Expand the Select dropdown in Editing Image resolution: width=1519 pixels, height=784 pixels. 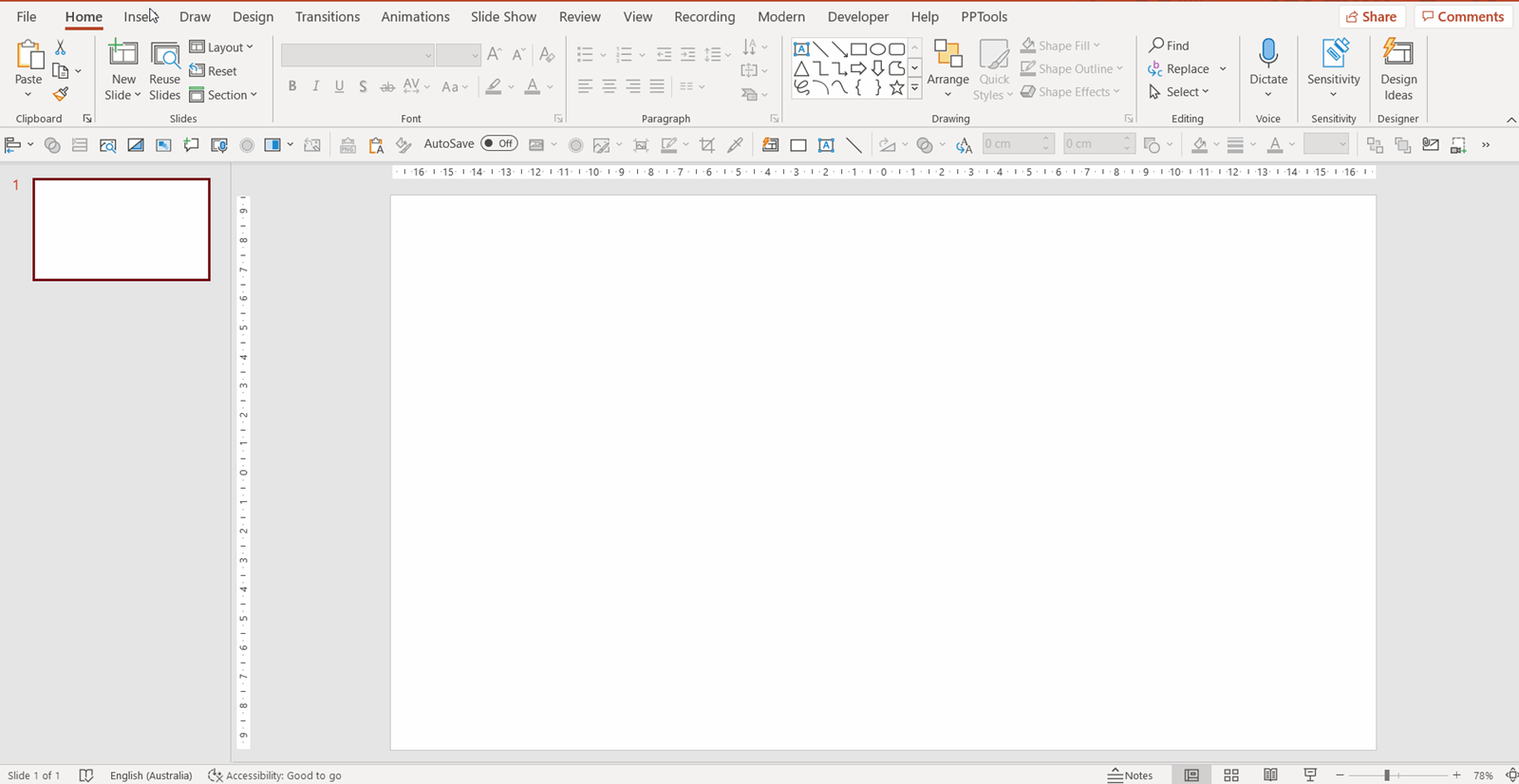[1179, 92]
